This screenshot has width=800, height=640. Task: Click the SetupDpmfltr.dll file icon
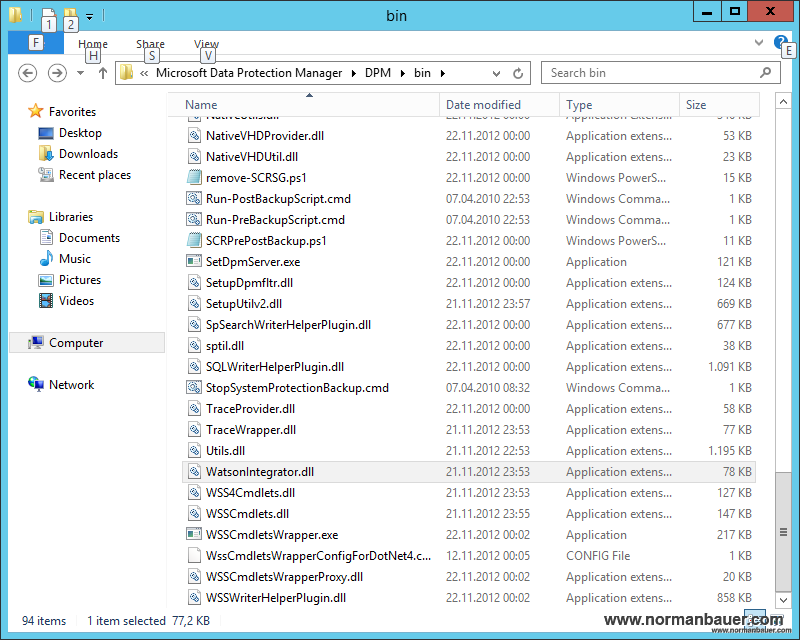194,282
